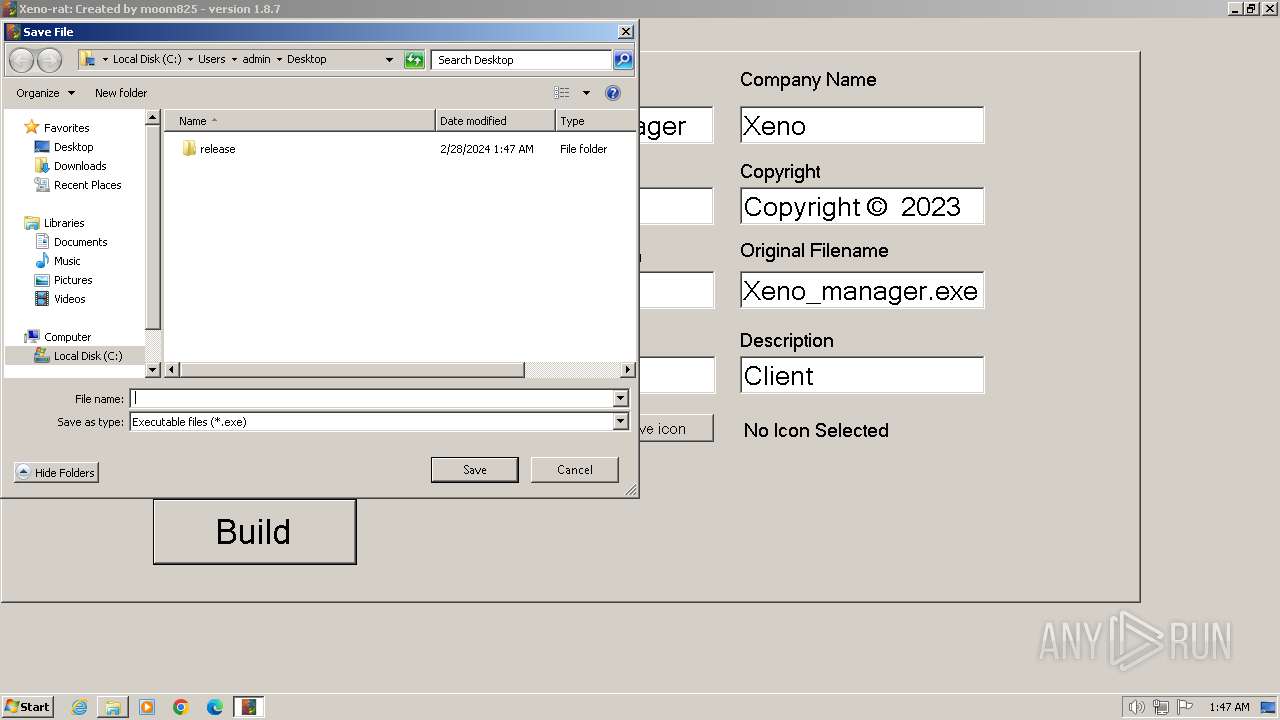Open the help question mark icon
Viewport: 1280px width, 720px height.
[613, 93]
